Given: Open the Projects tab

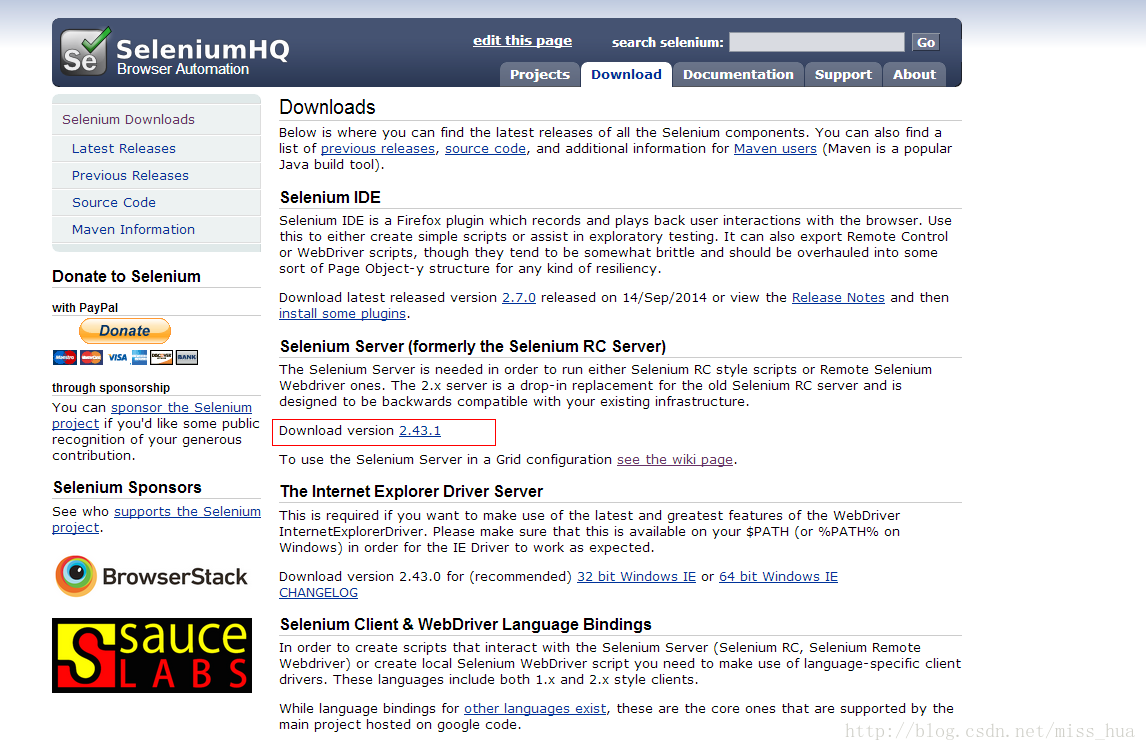Looking at the screenshot, I should tap(539, 75).
